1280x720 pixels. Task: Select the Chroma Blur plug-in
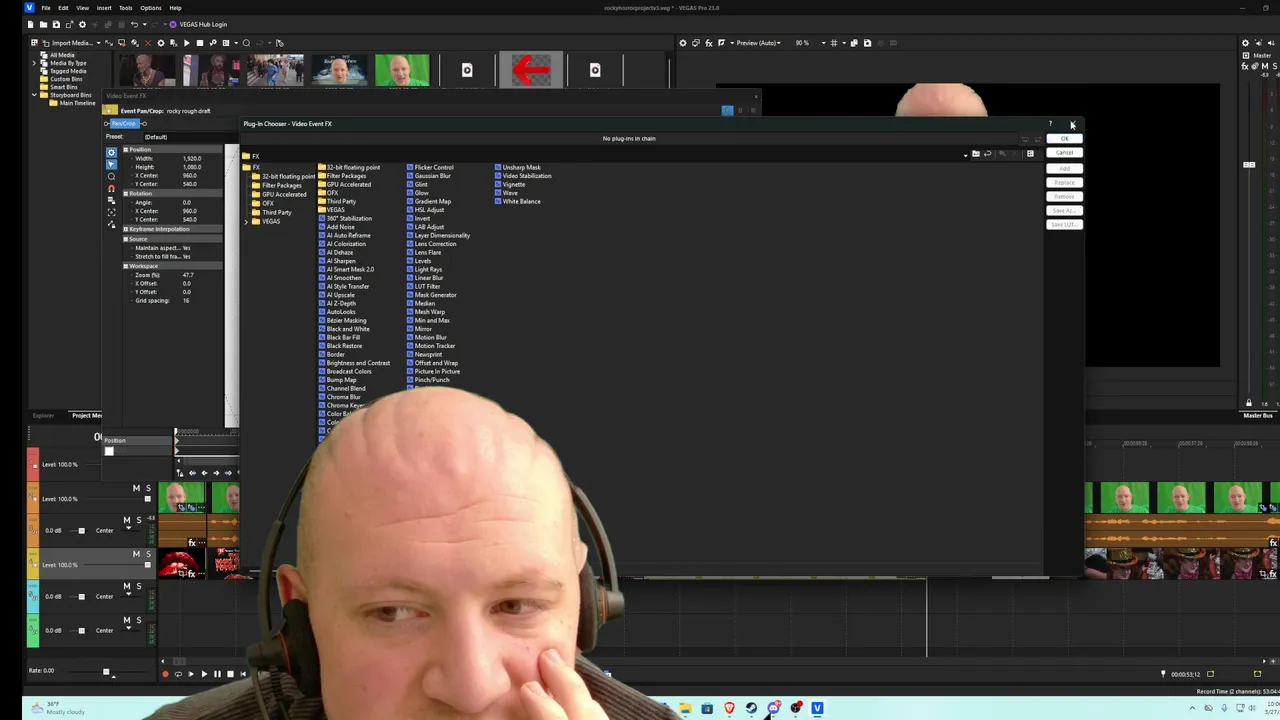(x=339, y=397)
